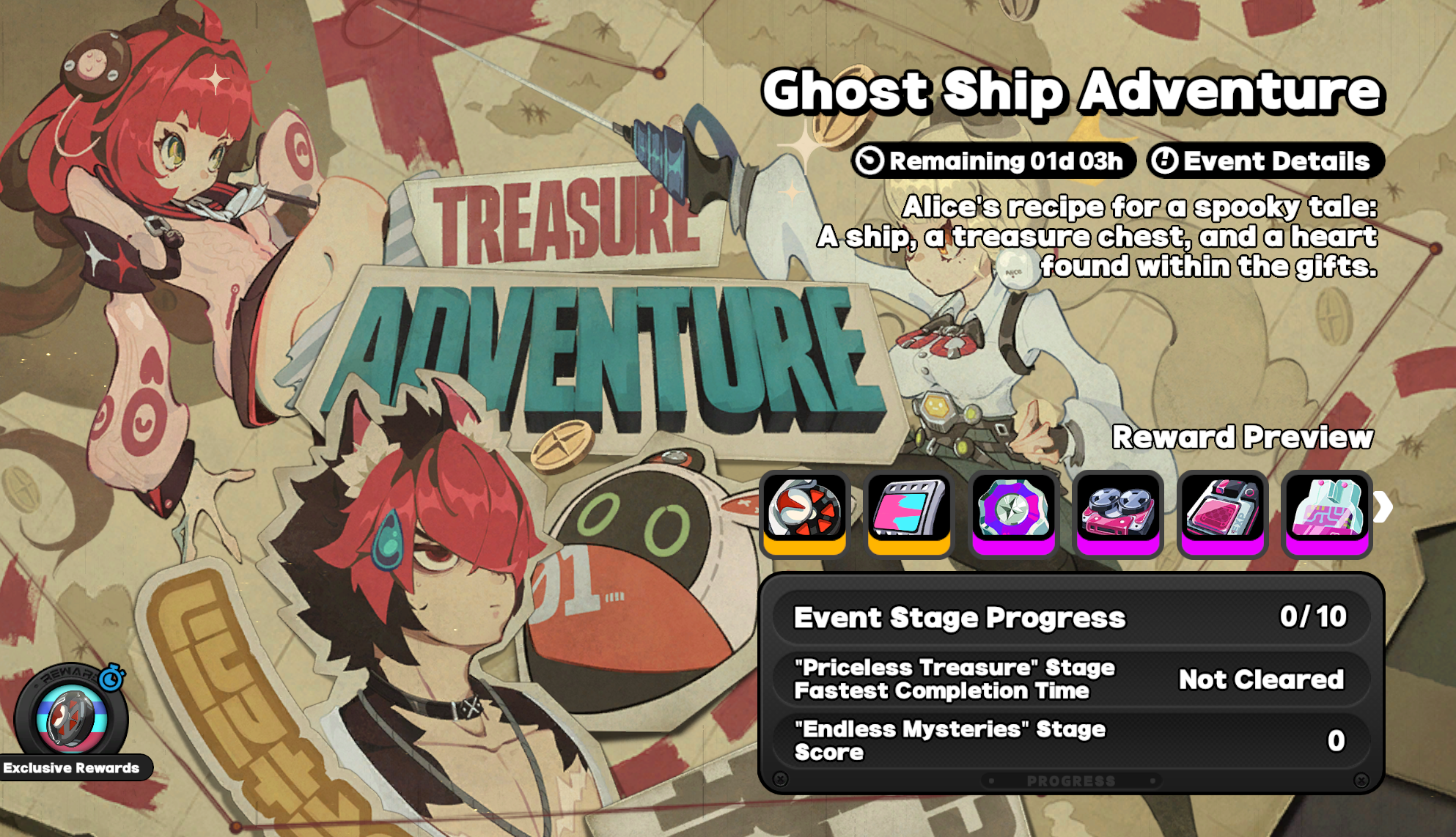Select the purple gear star reward icon
The width and height of the screenshot is (1456, 837).
tap(1014, 513)
